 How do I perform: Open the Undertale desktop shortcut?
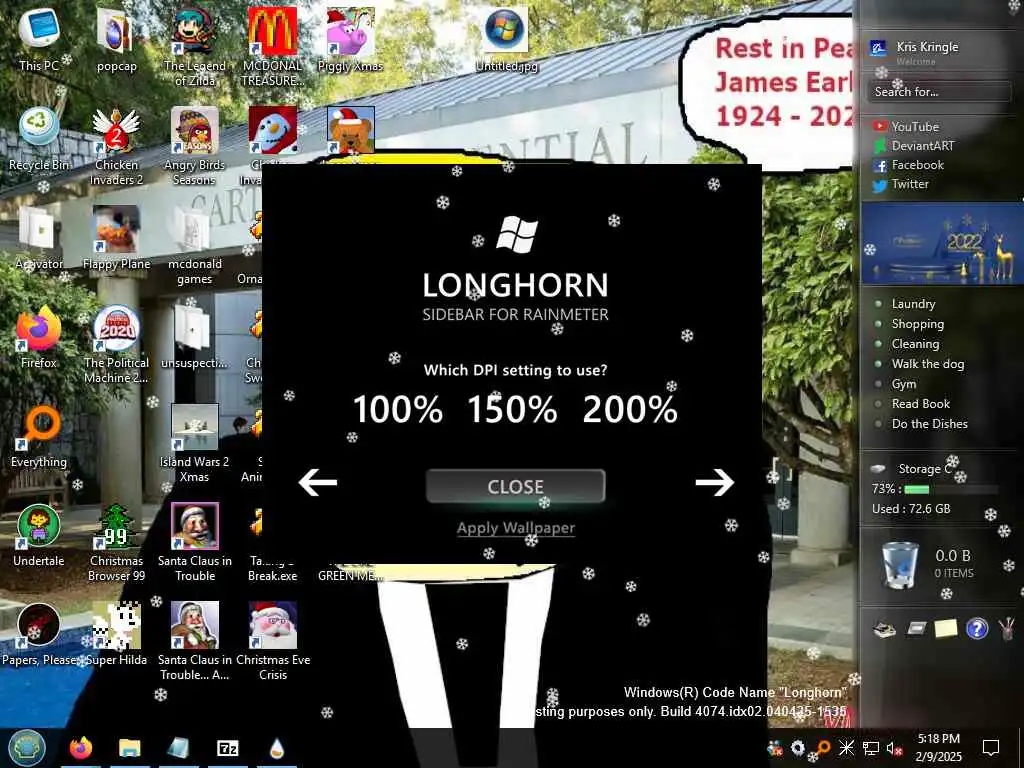[x=39, y=535]
